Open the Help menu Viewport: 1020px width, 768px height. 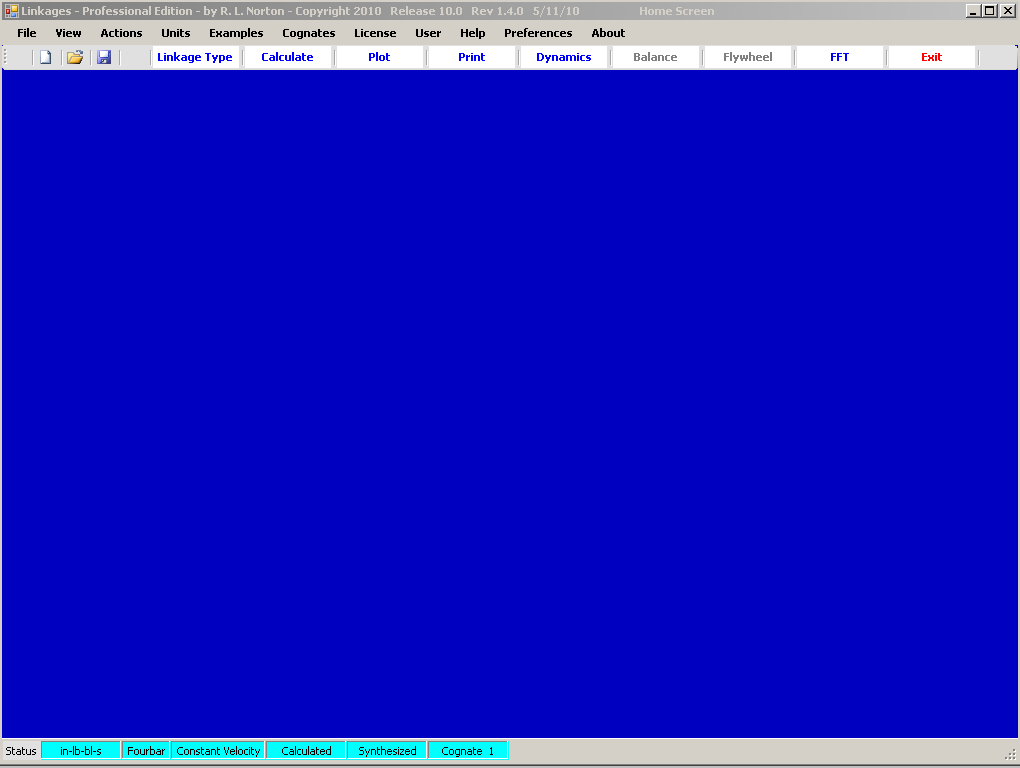(x=473, y=33)
